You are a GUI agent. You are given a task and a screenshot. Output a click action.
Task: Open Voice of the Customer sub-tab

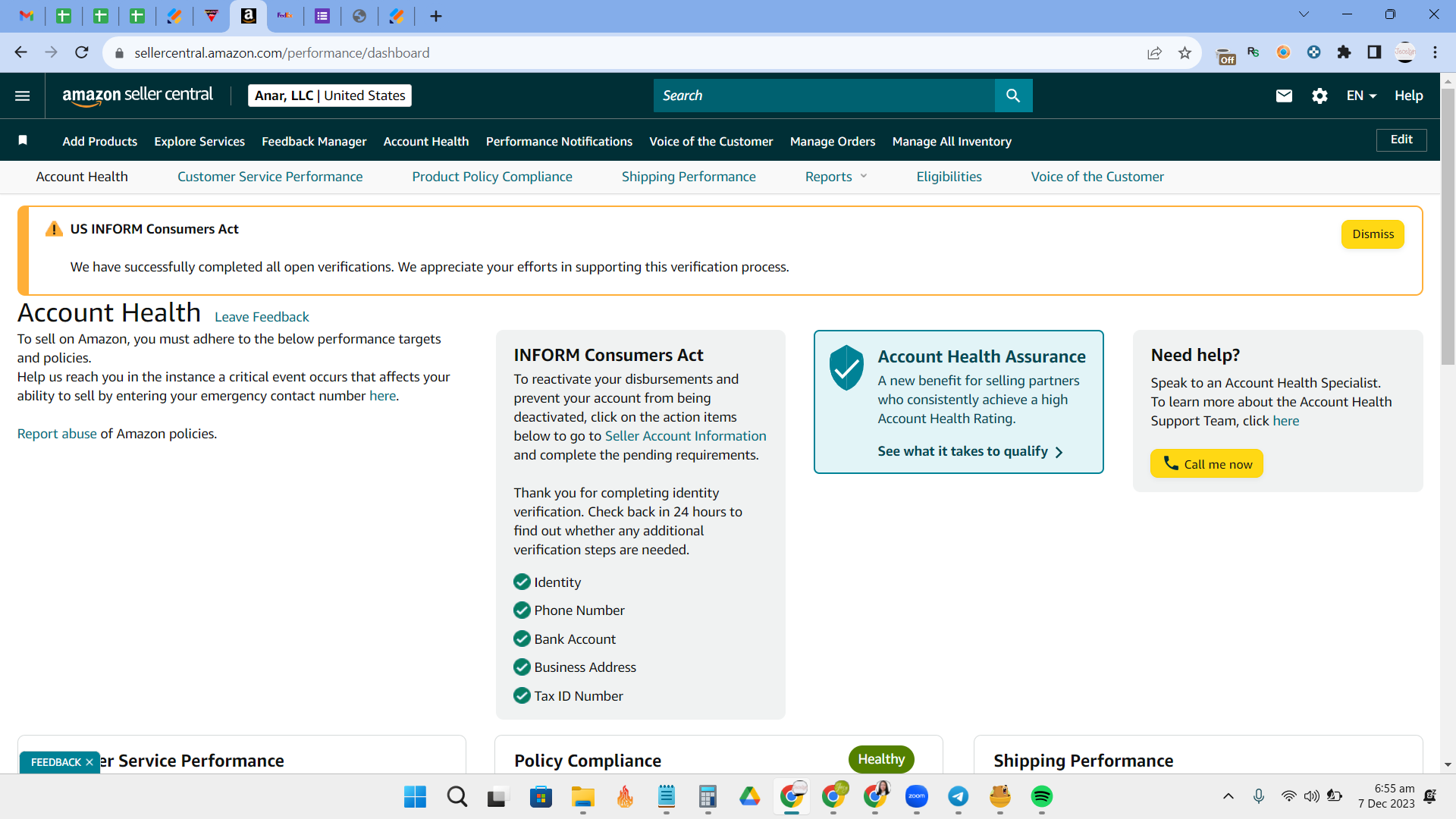pos(1097,177)
